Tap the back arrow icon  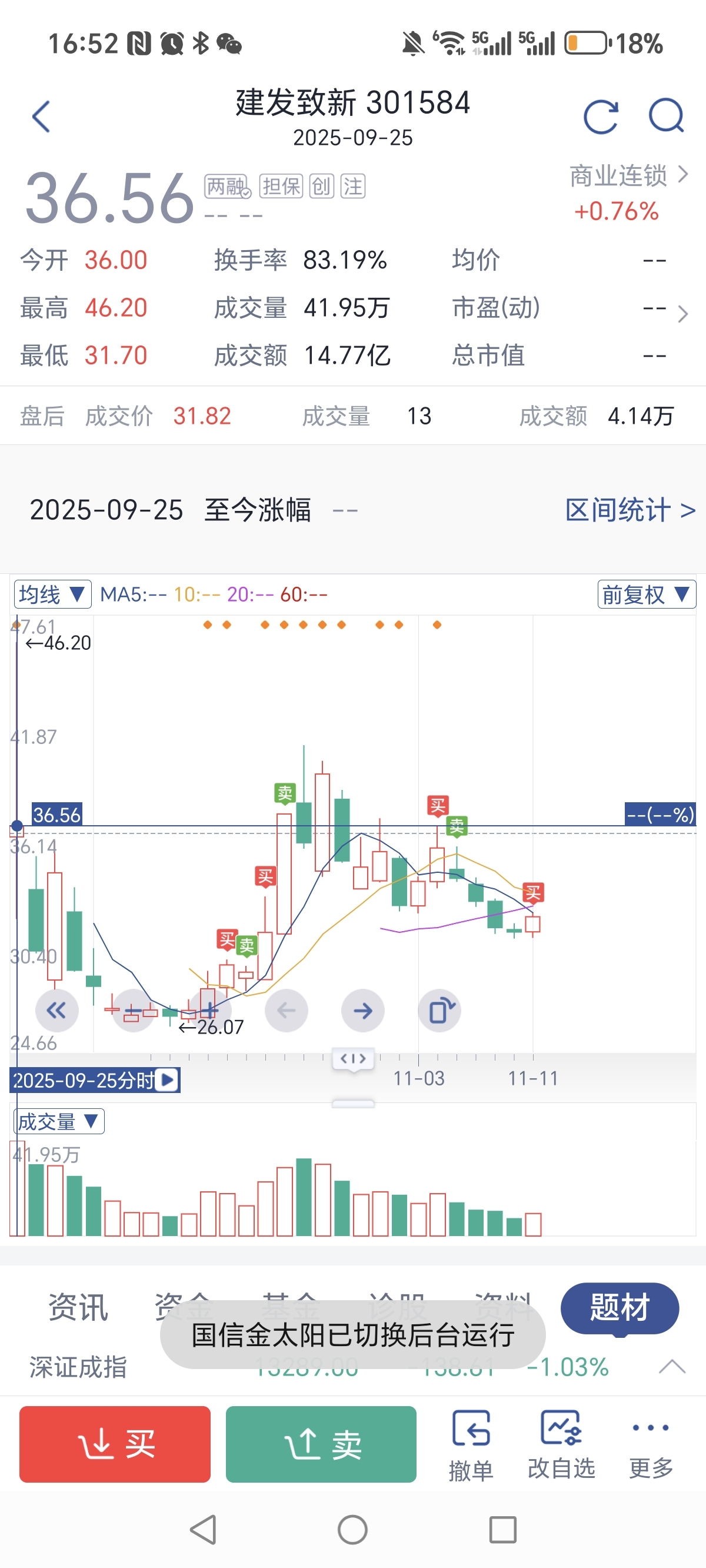coord(41,117)
